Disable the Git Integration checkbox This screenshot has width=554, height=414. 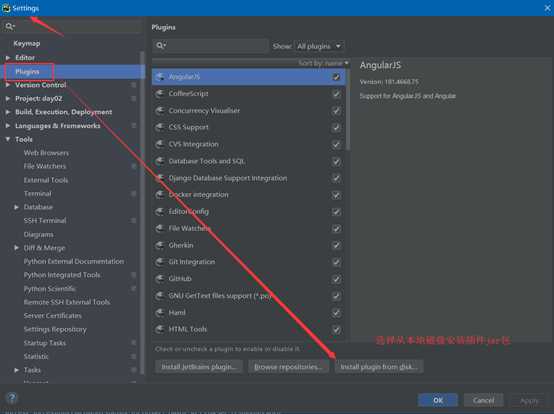(x=336, y=262)
